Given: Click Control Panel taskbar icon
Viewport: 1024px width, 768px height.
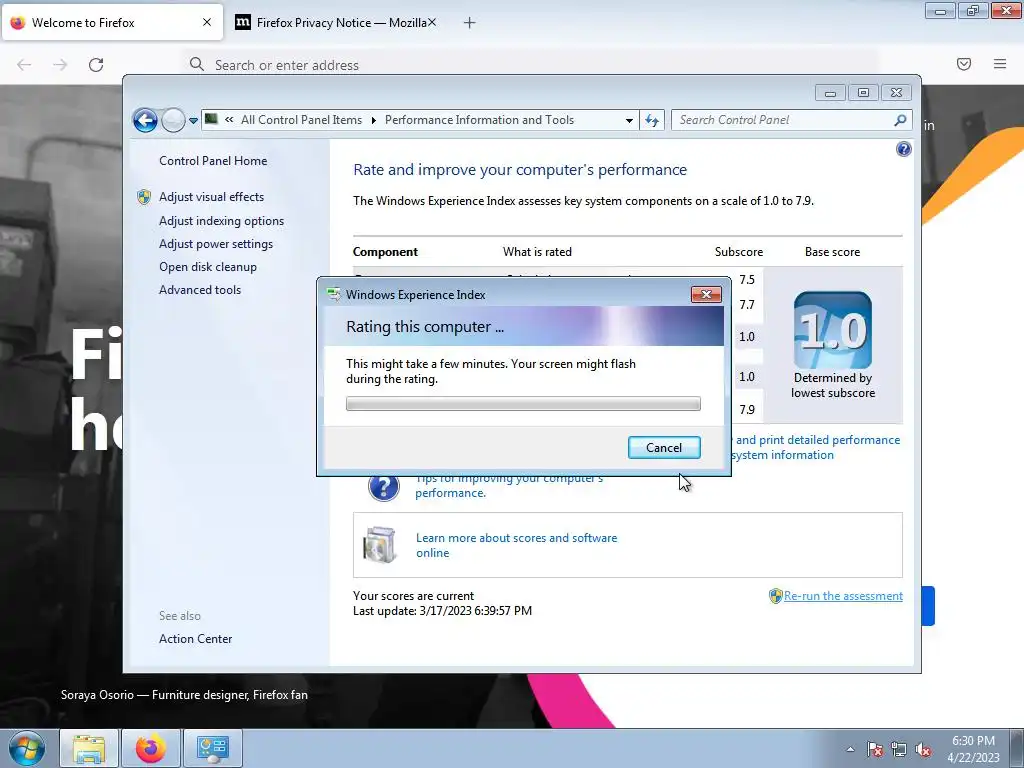Looking at the screenshot, I should (213, 748).
